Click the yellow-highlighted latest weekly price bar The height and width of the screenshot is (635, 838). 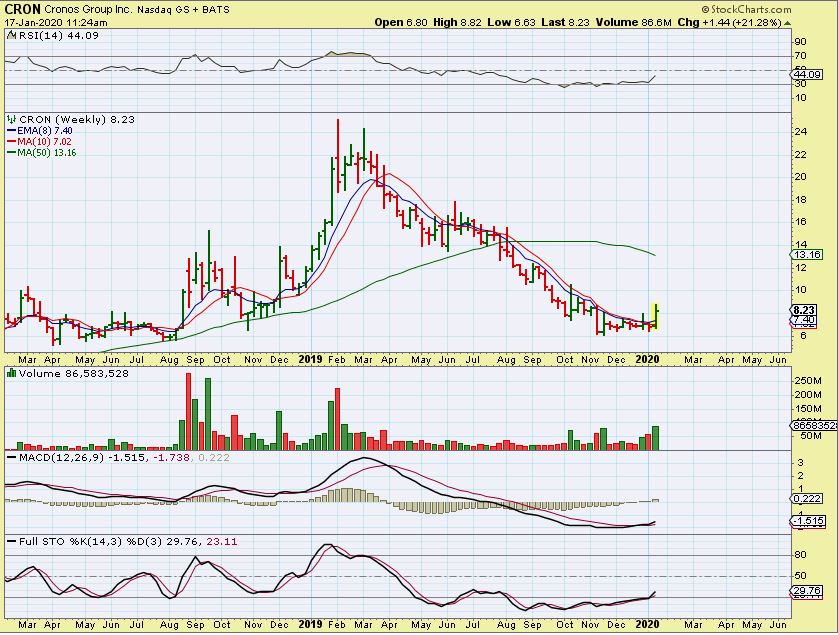pos(656,316)
